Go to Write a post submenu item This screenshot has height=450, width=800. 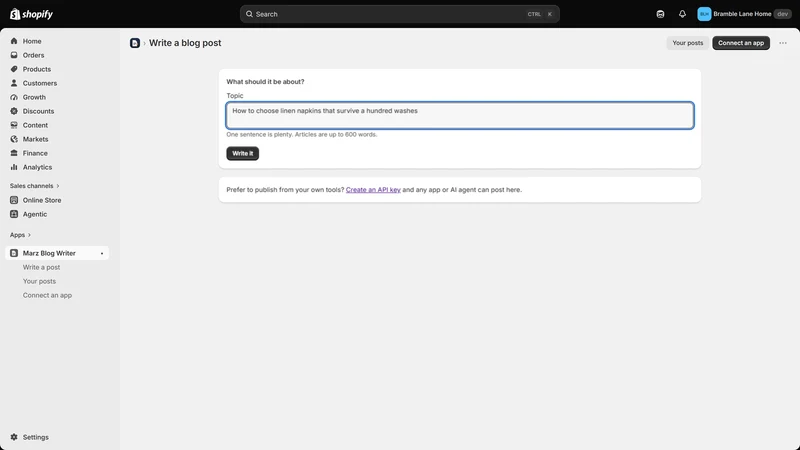click(41, 267)
